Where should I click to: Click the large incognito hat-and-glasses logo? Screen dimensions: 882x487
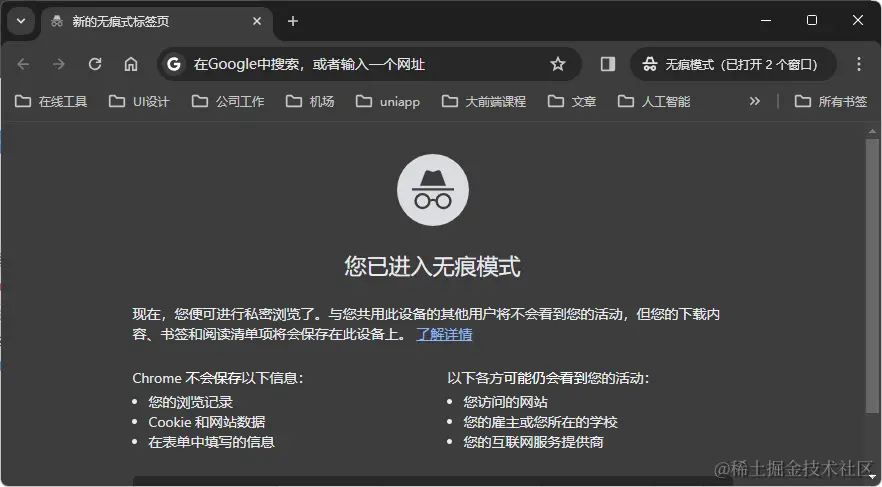point(433,190)
